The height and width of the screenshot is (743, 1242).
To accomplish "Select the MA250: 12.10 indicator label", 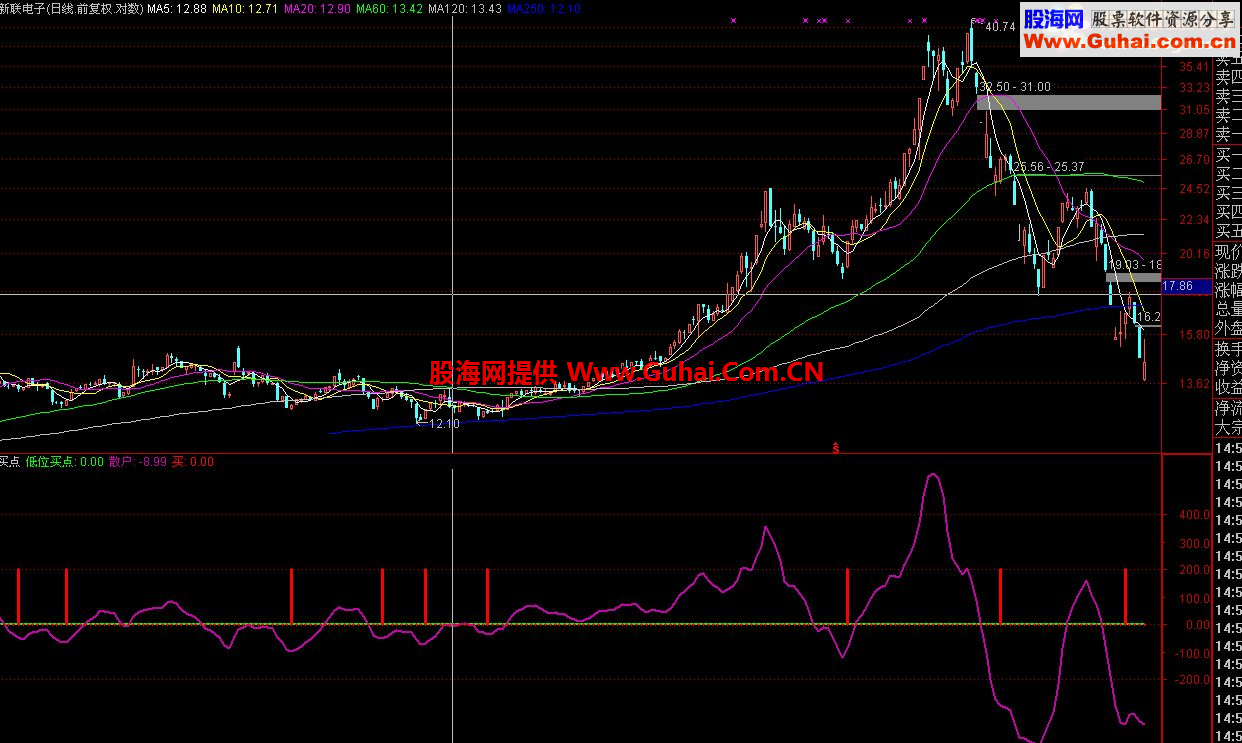I will click(543, 8).
